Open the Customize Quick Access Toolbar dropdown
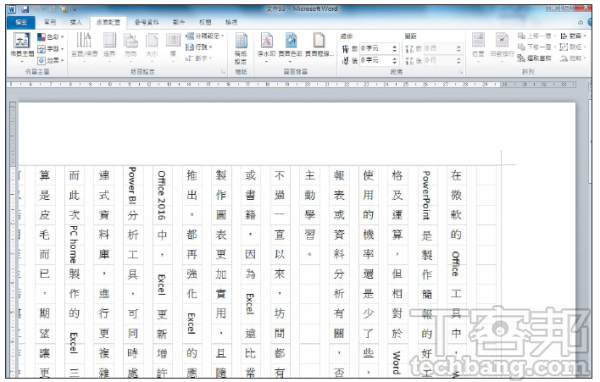This screenshot has height=382, width=600. (74, 9)
